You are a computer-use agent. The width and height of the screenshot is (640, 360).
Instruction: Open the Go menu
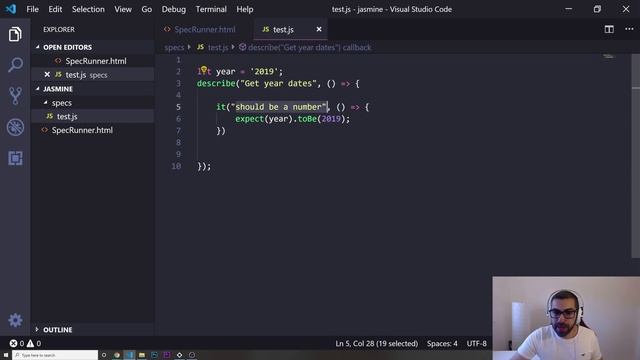(x=147, y=9)
